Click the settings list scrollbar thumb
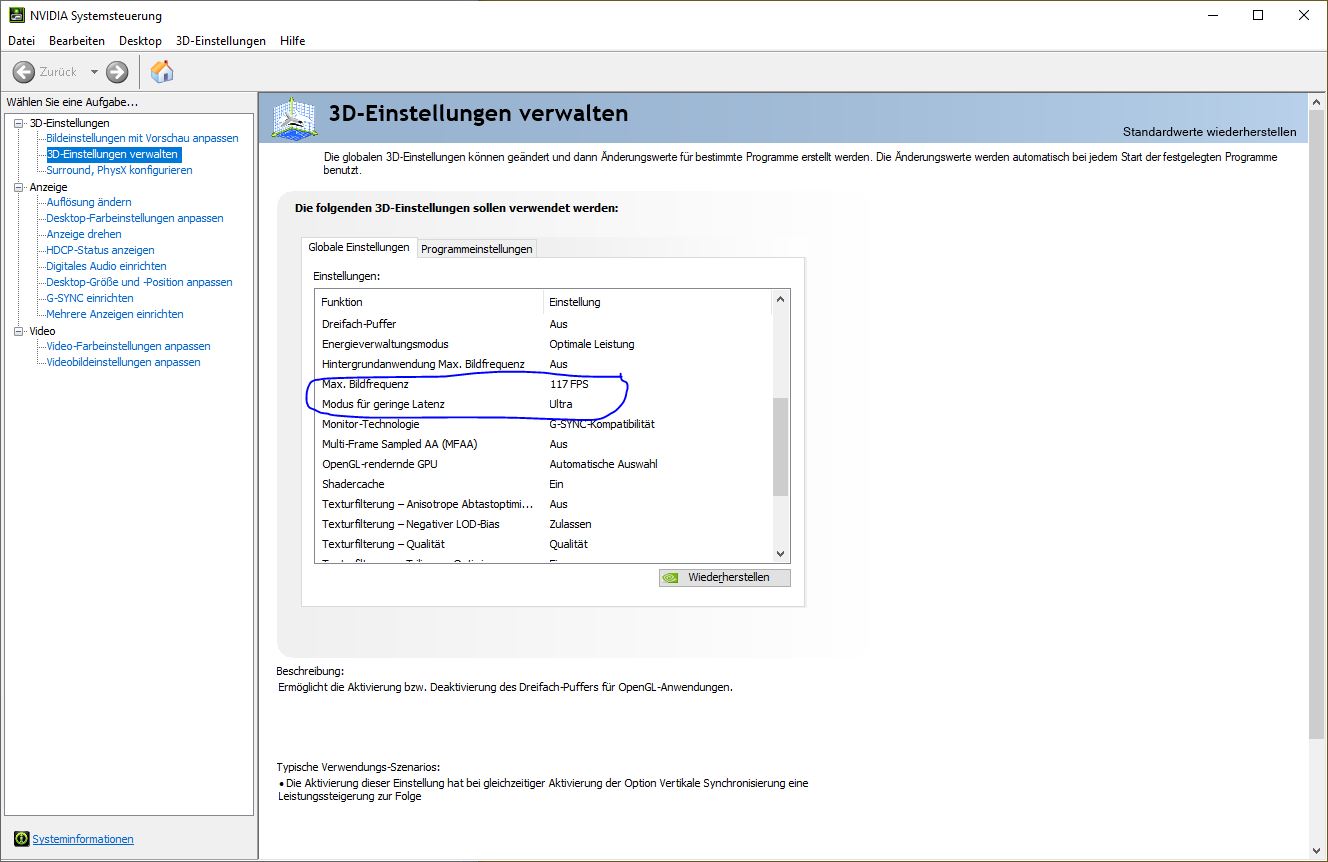1328x862 pixels. coord(781,446)
